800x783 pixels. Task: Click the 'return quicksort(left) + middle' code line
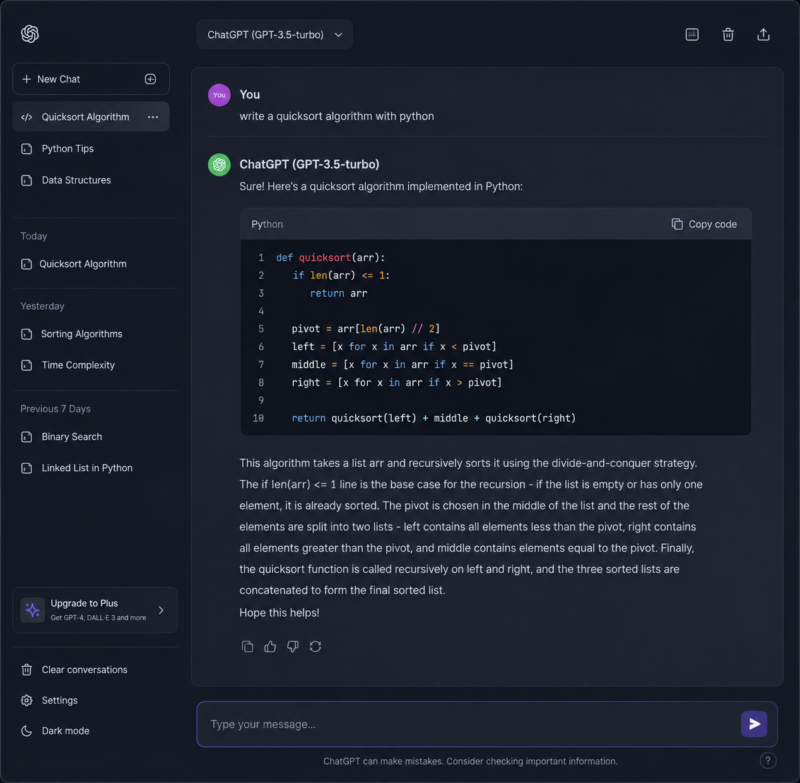[434, 418]
